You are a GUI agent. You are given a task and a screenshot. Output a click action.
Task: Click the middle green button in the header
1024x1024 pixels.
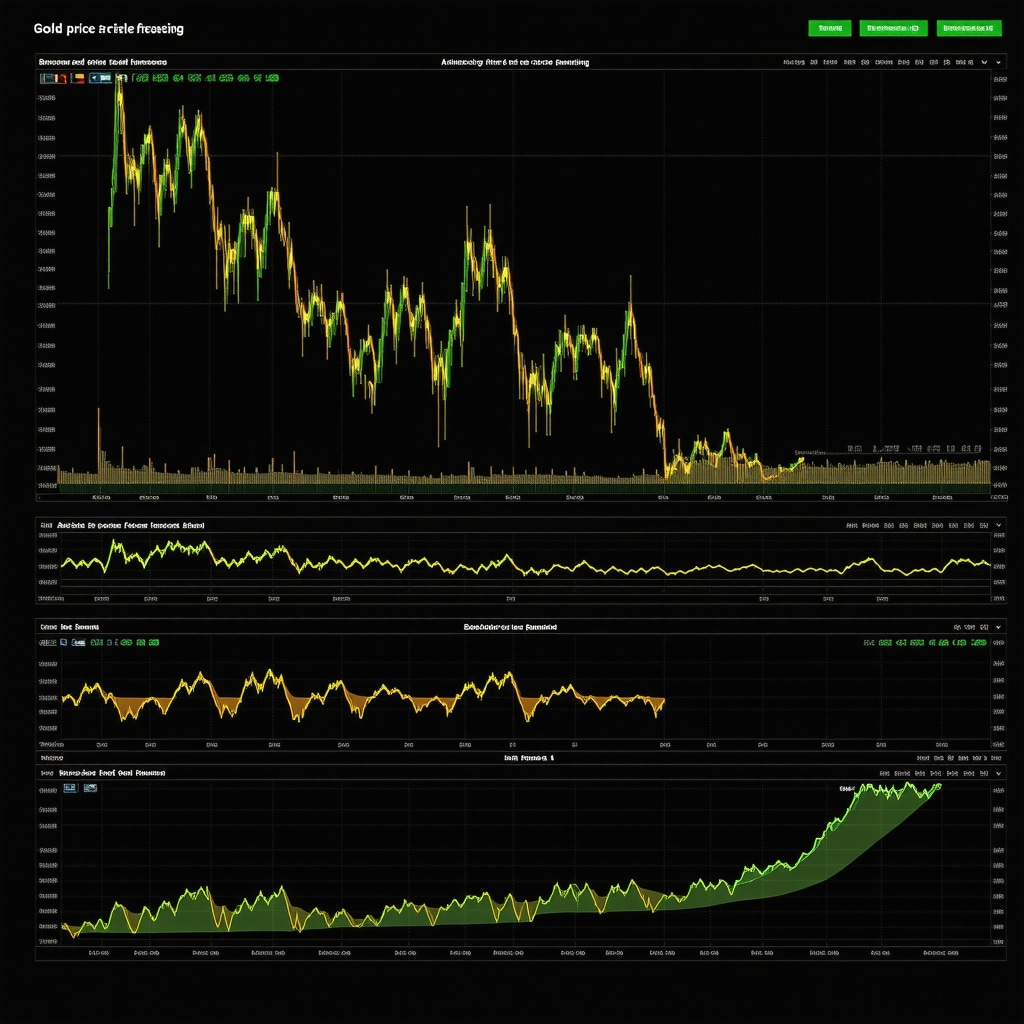pos(893,28)
